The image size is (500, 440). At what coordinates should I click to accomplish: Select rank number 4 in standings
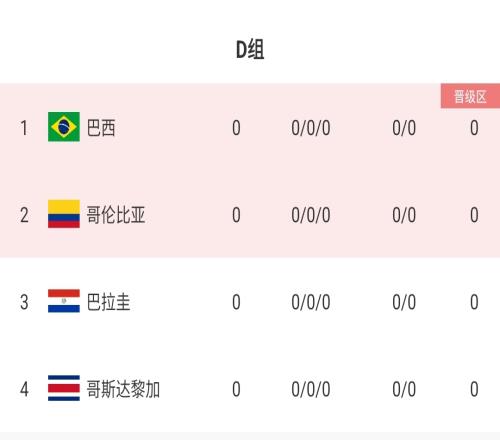pos(24,389)
